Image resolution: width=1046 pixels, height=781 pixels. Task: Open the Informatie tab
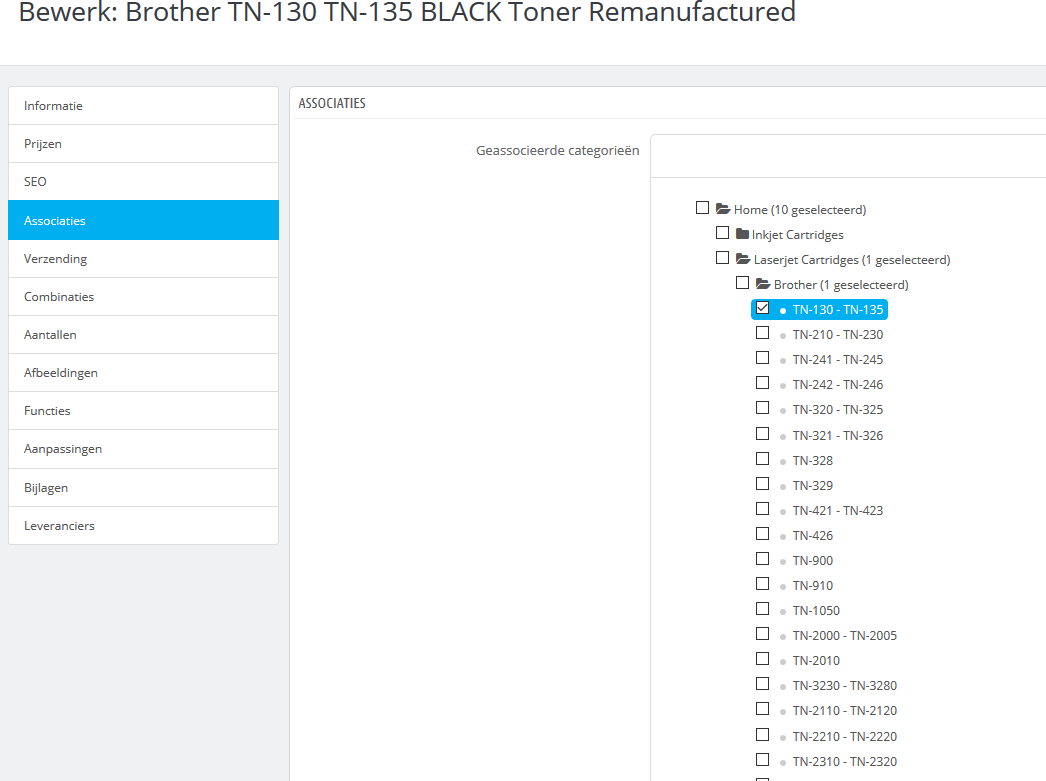(143, 105)
